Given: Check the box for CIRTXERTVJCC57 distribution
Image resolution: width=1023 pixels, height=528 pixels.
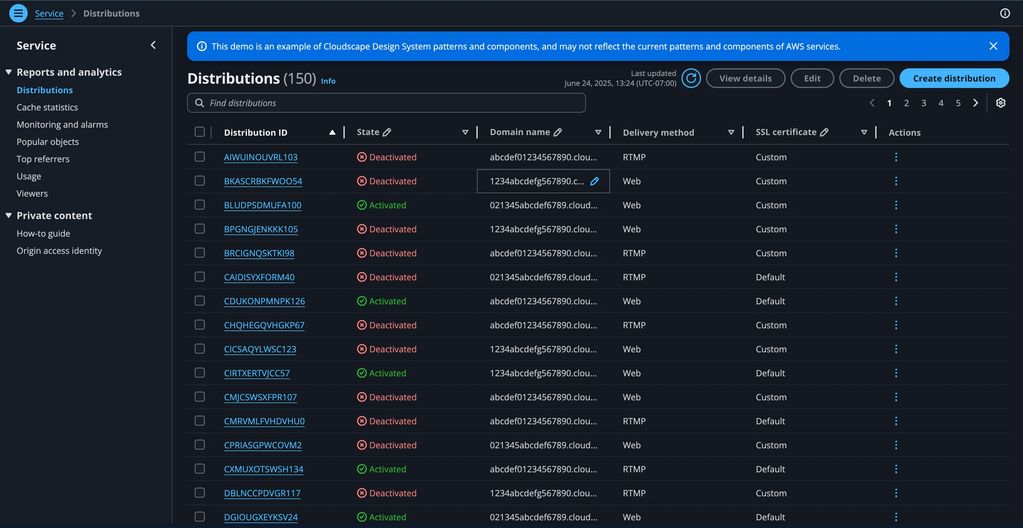Looking at the screenshot, I should [200, 373].
